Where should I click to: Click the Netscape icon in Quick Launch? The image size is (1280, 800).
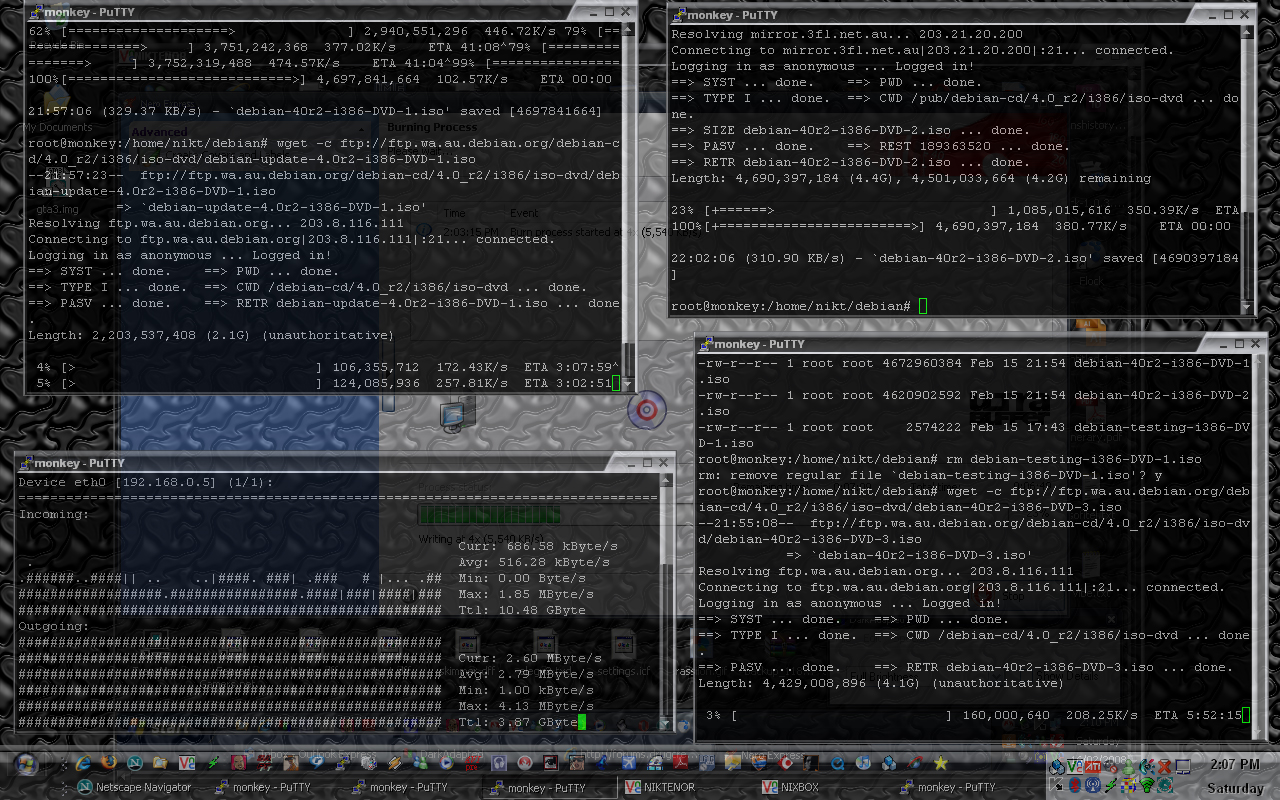click(x=134, y=763)
